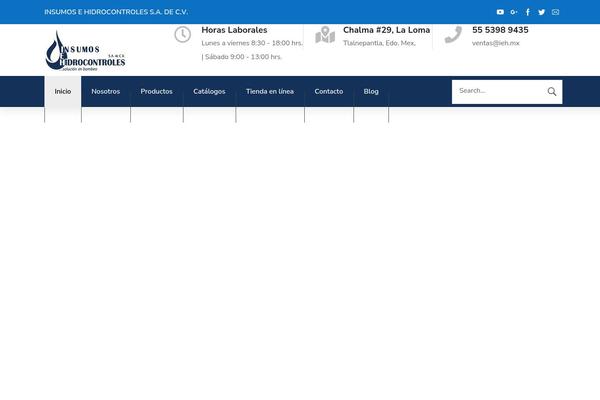Go to the Inicio menu item
Screen dimensions: 600x400
(63, 91)
